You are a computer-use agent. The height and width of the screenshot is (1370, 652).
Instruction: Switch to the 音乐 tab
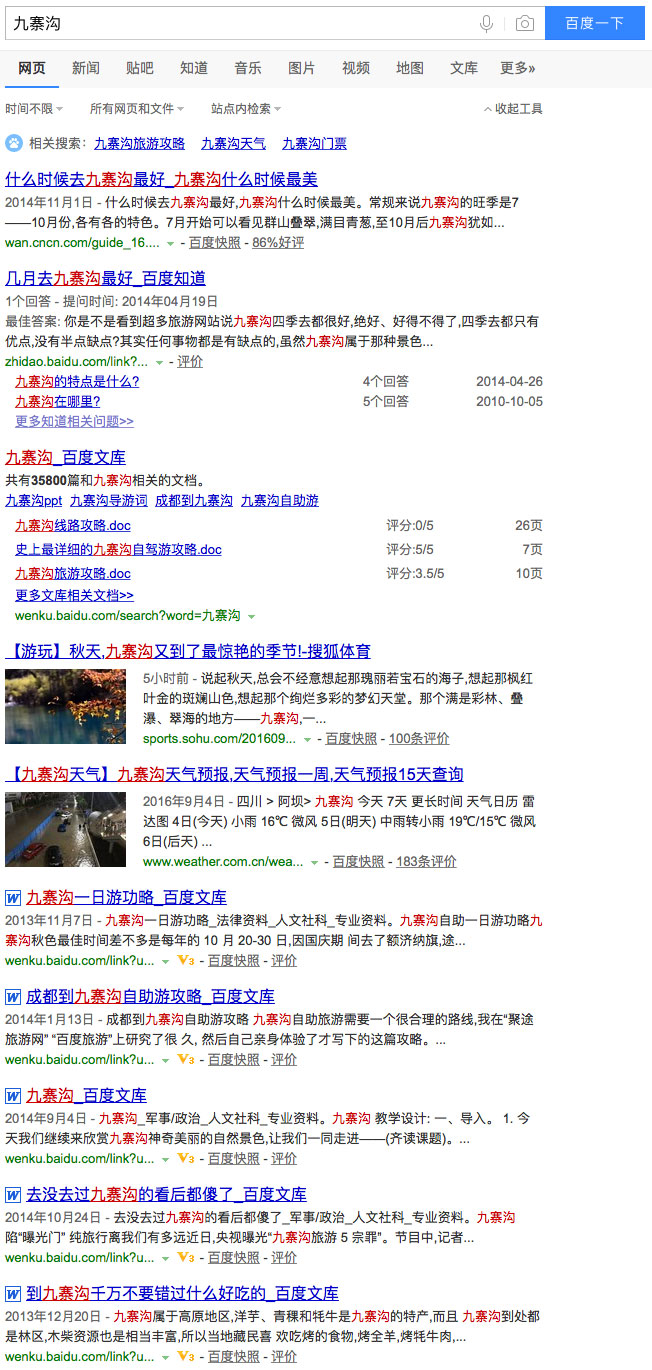tap(248, 68)
